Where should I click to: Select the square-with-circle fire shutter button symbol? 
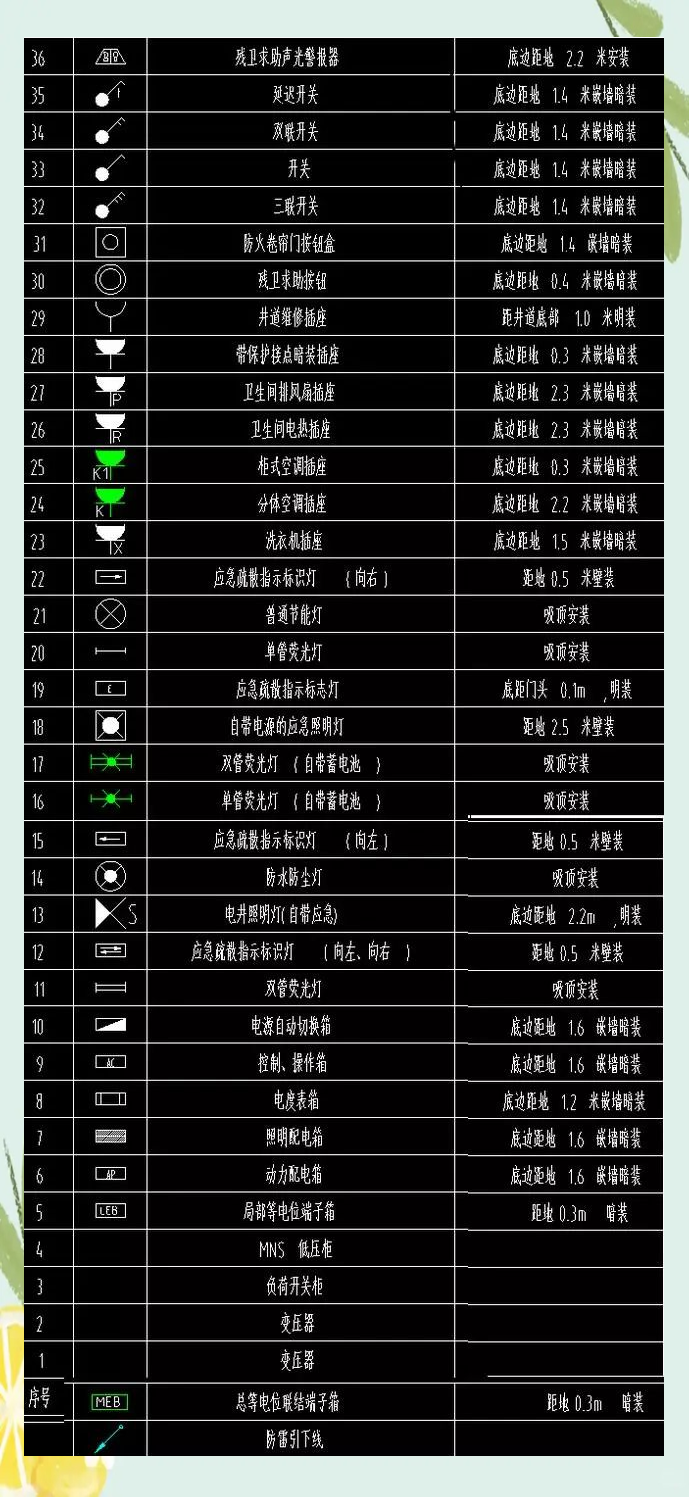pos(110,243)
